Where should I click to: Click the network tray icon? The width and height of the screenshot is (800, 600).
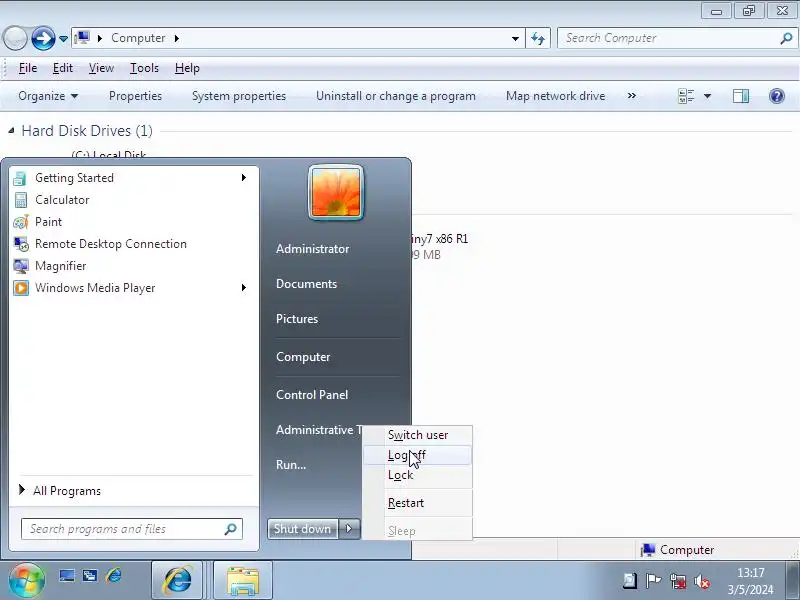[x=678, y=581]
